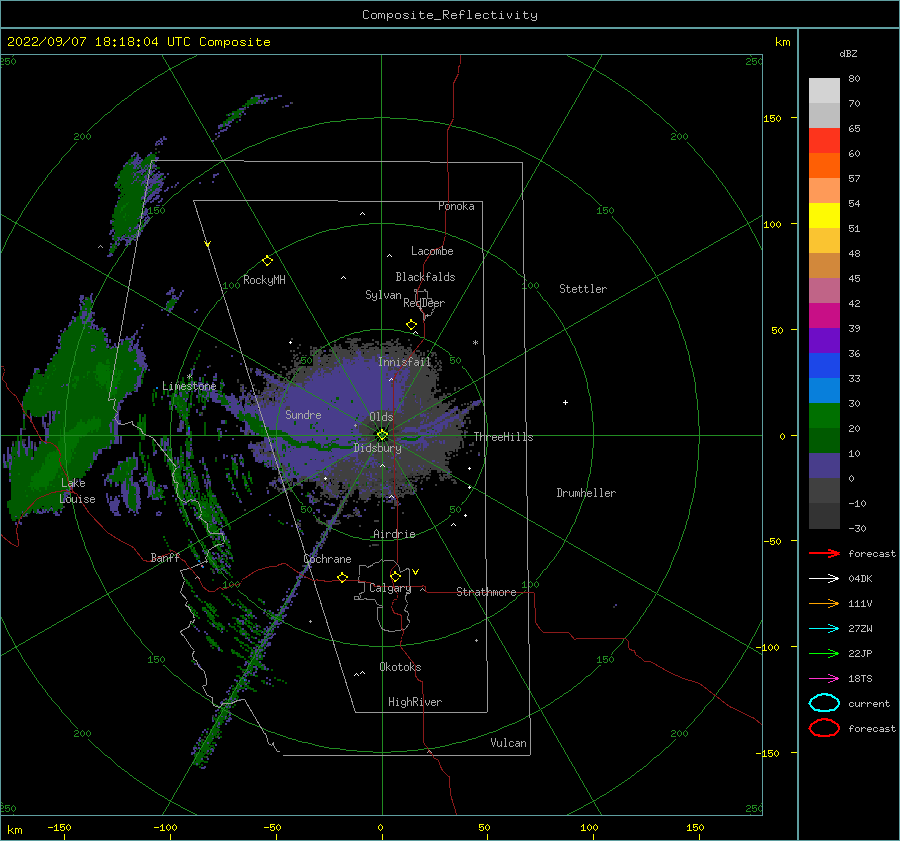
Task: Click the Banff label
Action: [165, 558]
